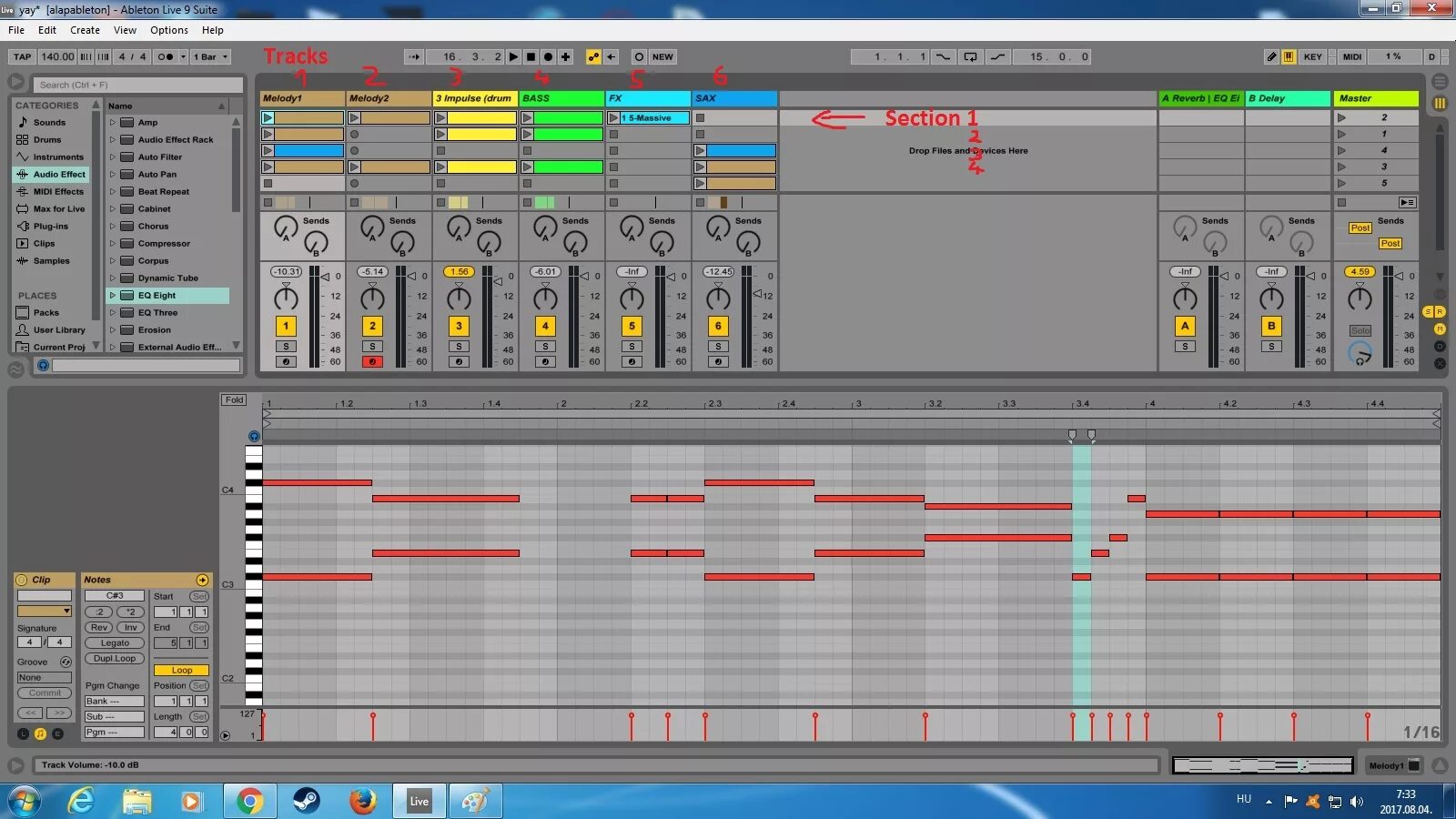Toggle Return A track activator

click(1185, 326)
